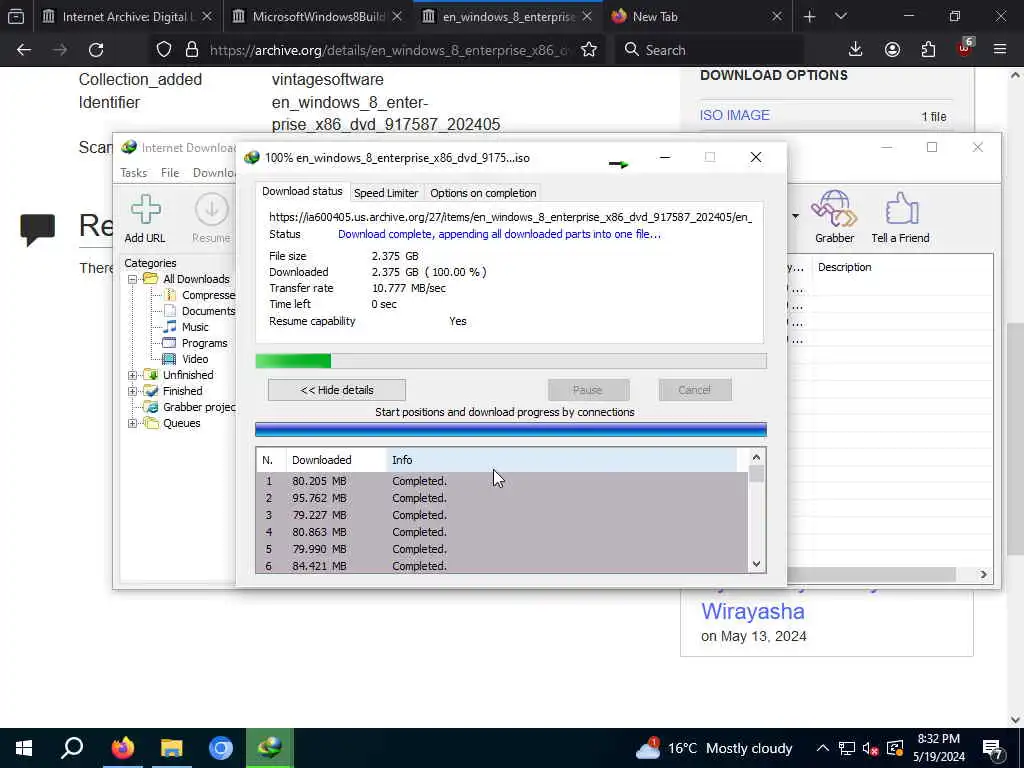Open the File menu in IDM
Screen dimensions: 1024x768
point(170,172)
